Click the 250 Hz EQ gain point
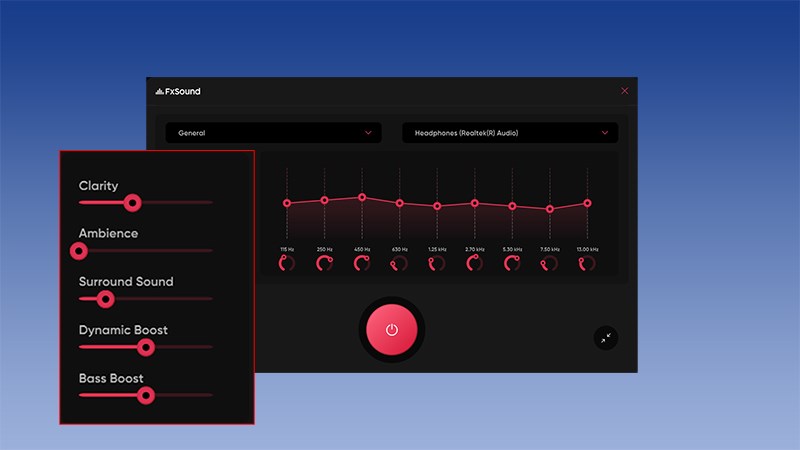Image resolution: width=800 pixels, height=450 pixels. pyautogui.click(x=324, y=200)
